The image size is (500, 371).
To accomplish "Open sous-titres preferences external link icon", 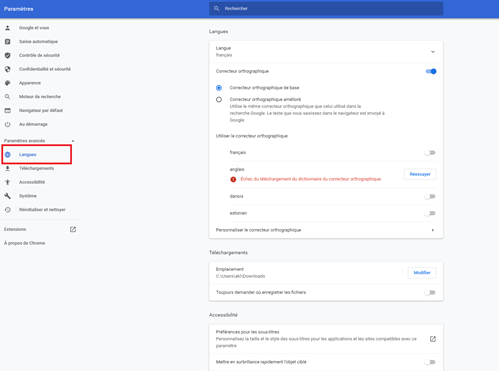I will [x=433, y=339].
